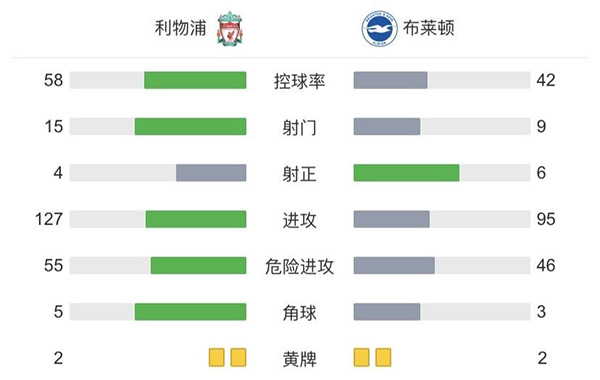Click Brighton's 46 dangerous attacks value
Image resolution: width=600 pixels, height=380 pixels.
tap(546, 266)
